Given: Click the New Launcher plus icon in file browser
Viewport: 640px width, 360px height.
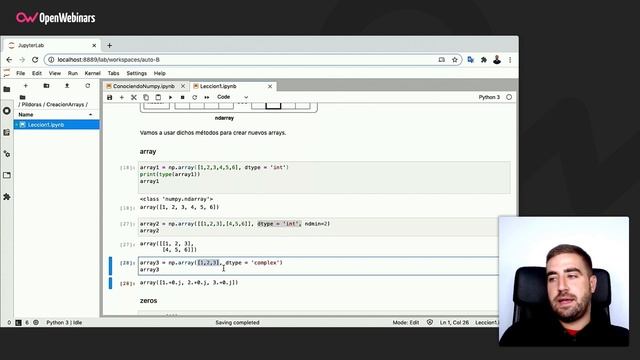Looking at the screenshot, I should pyautogui.click(x=25, y=86).
